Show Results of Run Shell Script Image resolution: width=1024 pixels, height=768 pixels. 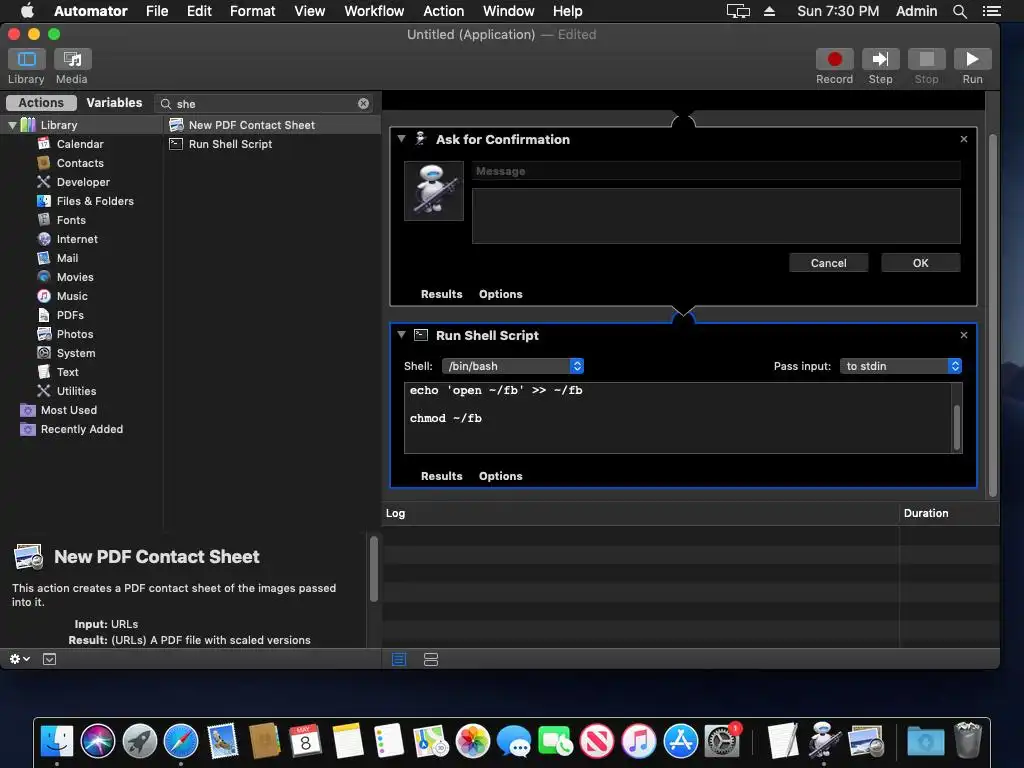(x=441, y=476)
